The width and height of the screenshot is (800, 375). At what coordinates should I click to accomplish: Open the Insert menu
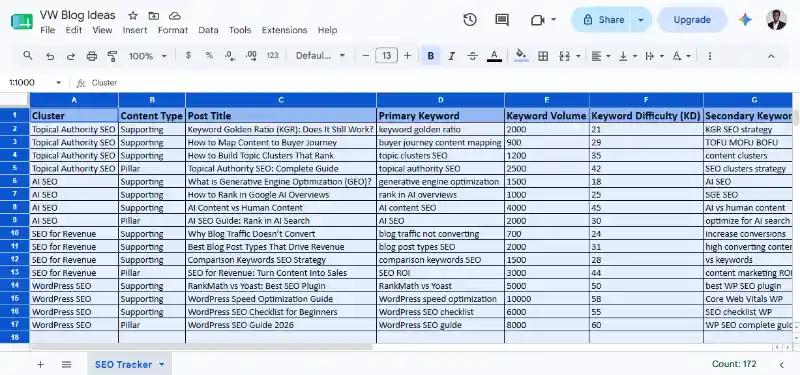pyautogui.click(x=135, y=30)
